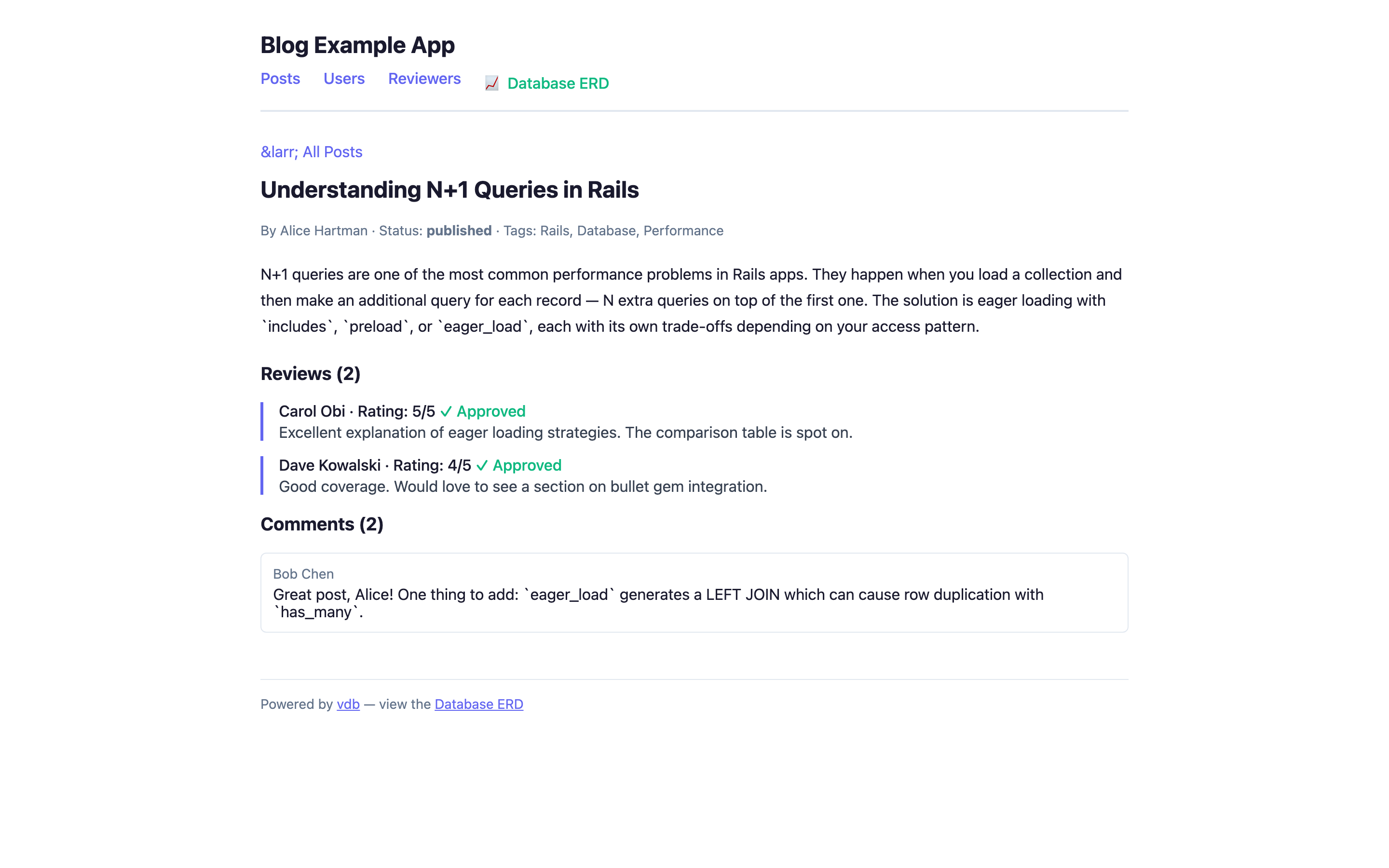Click Carol Obi's Approved label
The height and width of the screenshot is (868, 1389).
(x=491, y=412)
